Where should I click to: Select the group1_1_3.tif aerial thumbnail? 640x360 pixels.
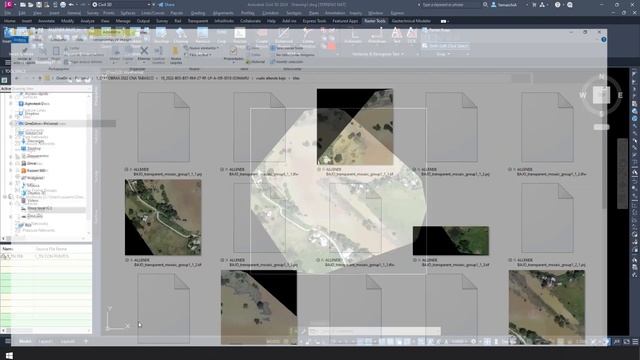click(x=451, y=241)
